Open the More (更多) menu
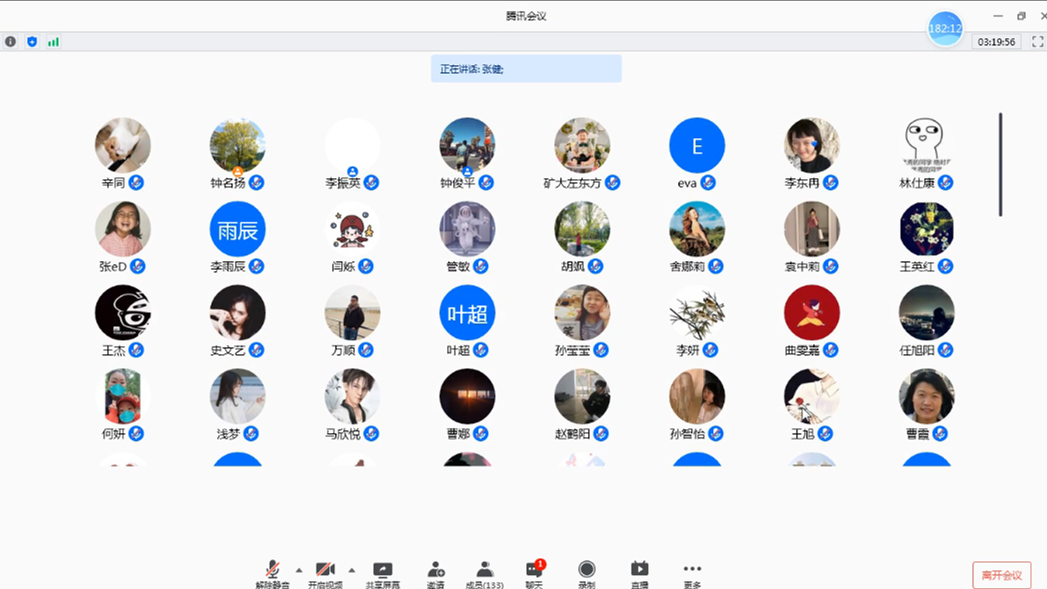This screenshot has width=1047, height=589. [692, 573]
